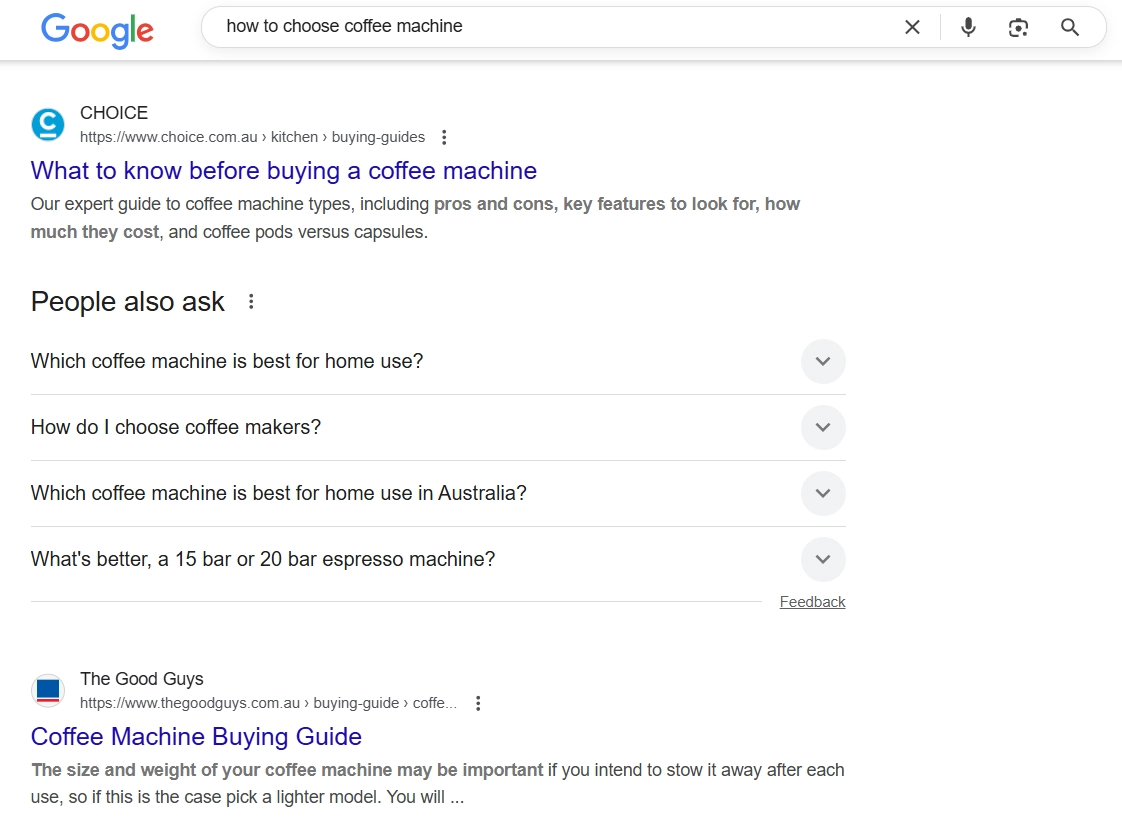Click the thegoodguys.com.au breadcrumb URL

(x=268, y=703)
